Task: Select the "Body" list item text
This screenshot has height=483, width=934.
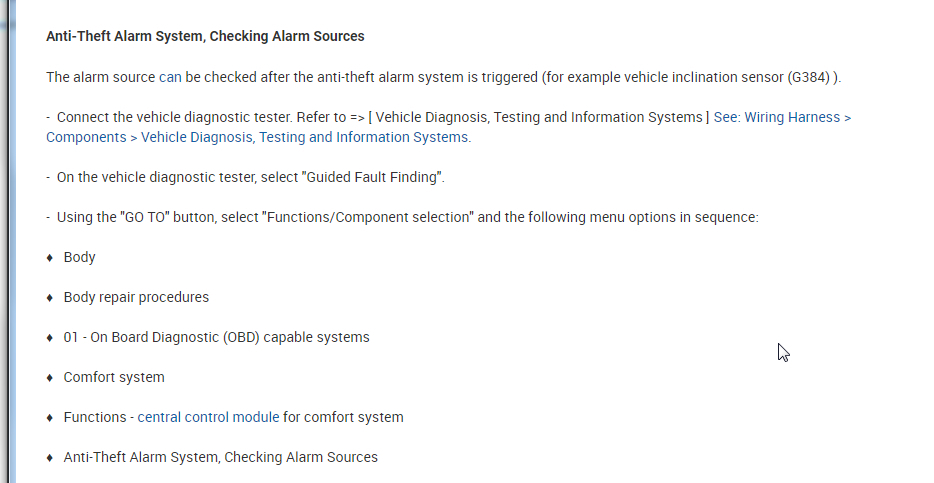Action: 80,257
